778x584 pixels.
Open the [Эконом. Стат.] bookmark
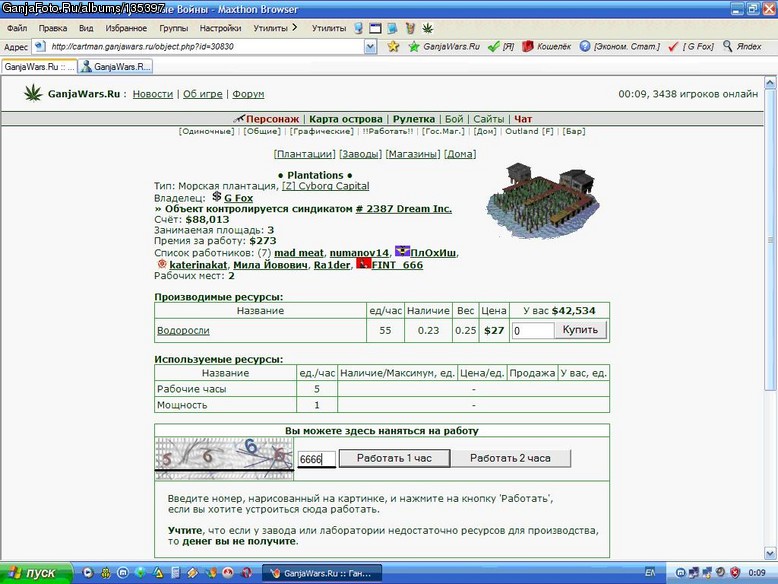[x=620, y=47]
